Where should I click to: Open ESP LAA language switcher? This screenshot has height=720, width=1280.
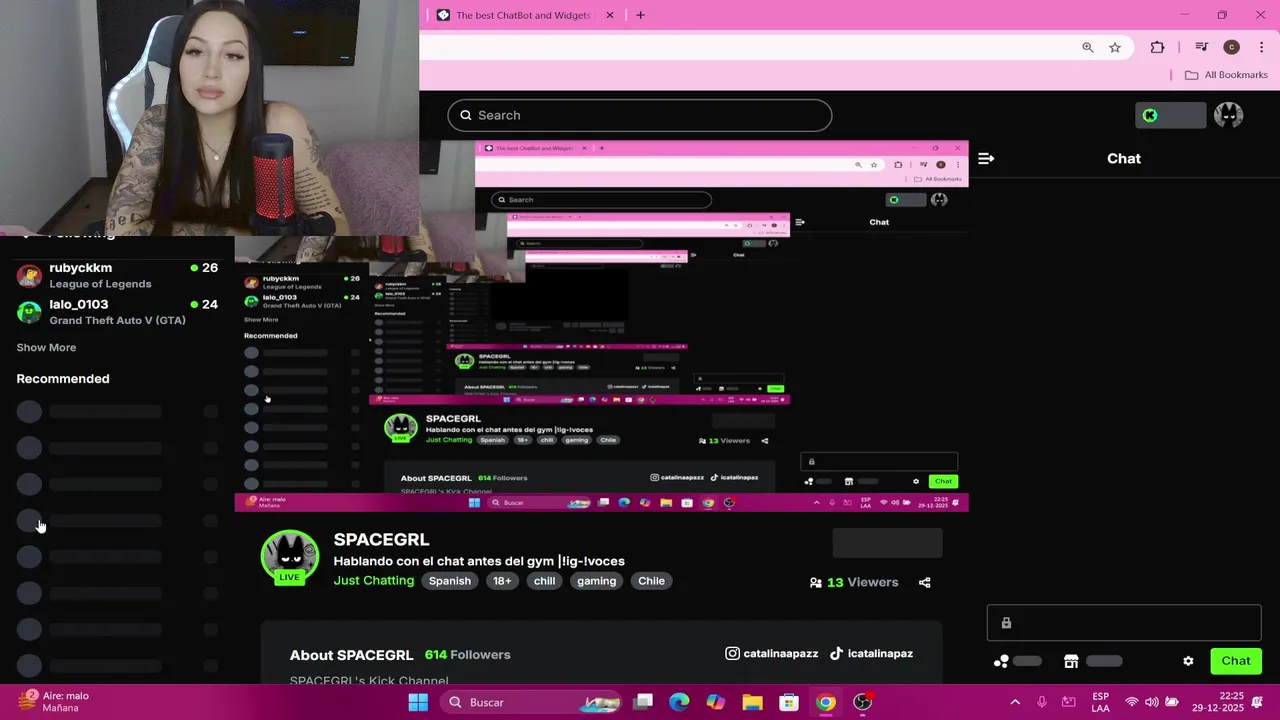1100,702
